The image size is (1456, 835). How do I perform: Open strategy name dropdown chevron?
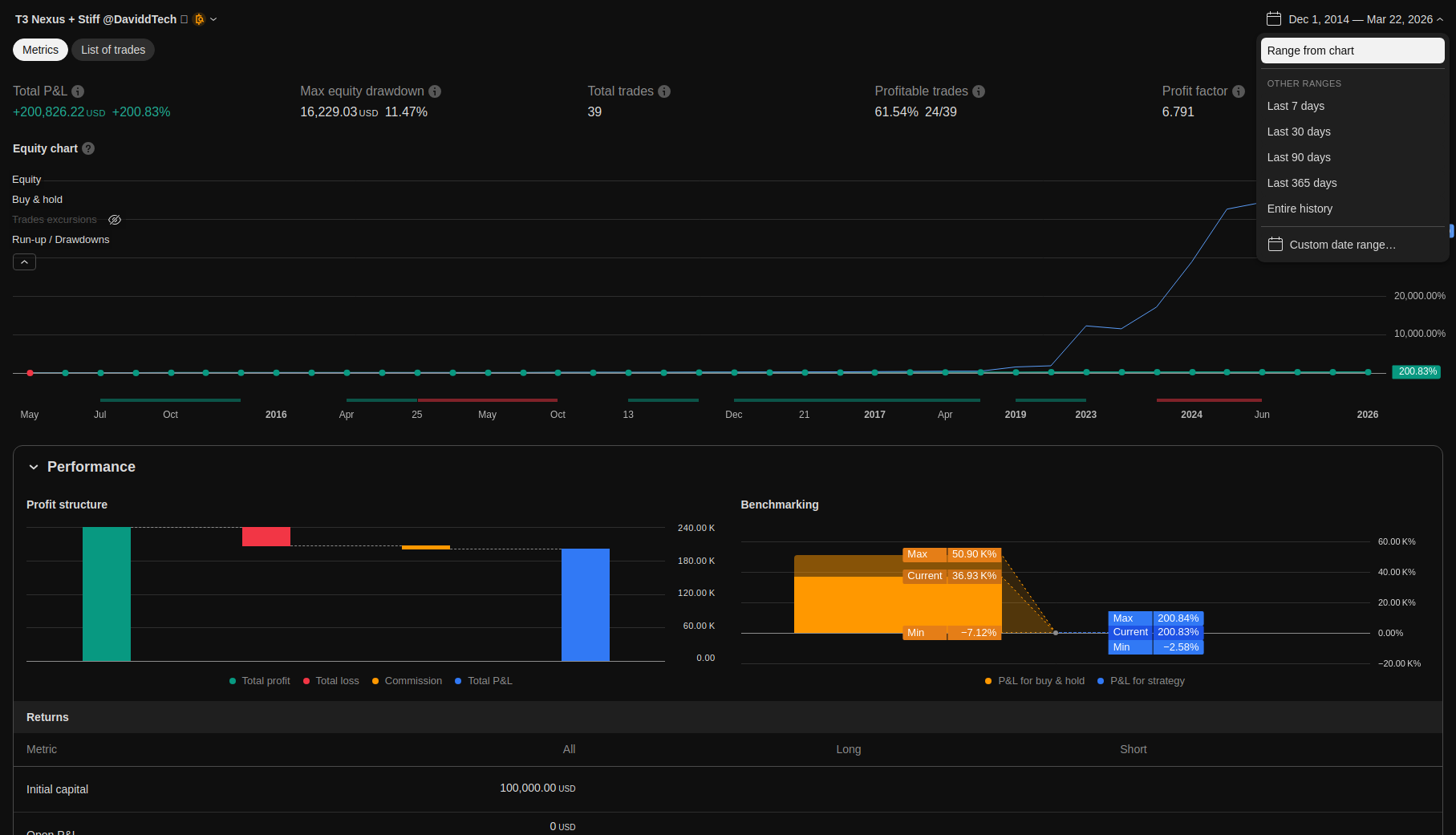tap(213, 19)
